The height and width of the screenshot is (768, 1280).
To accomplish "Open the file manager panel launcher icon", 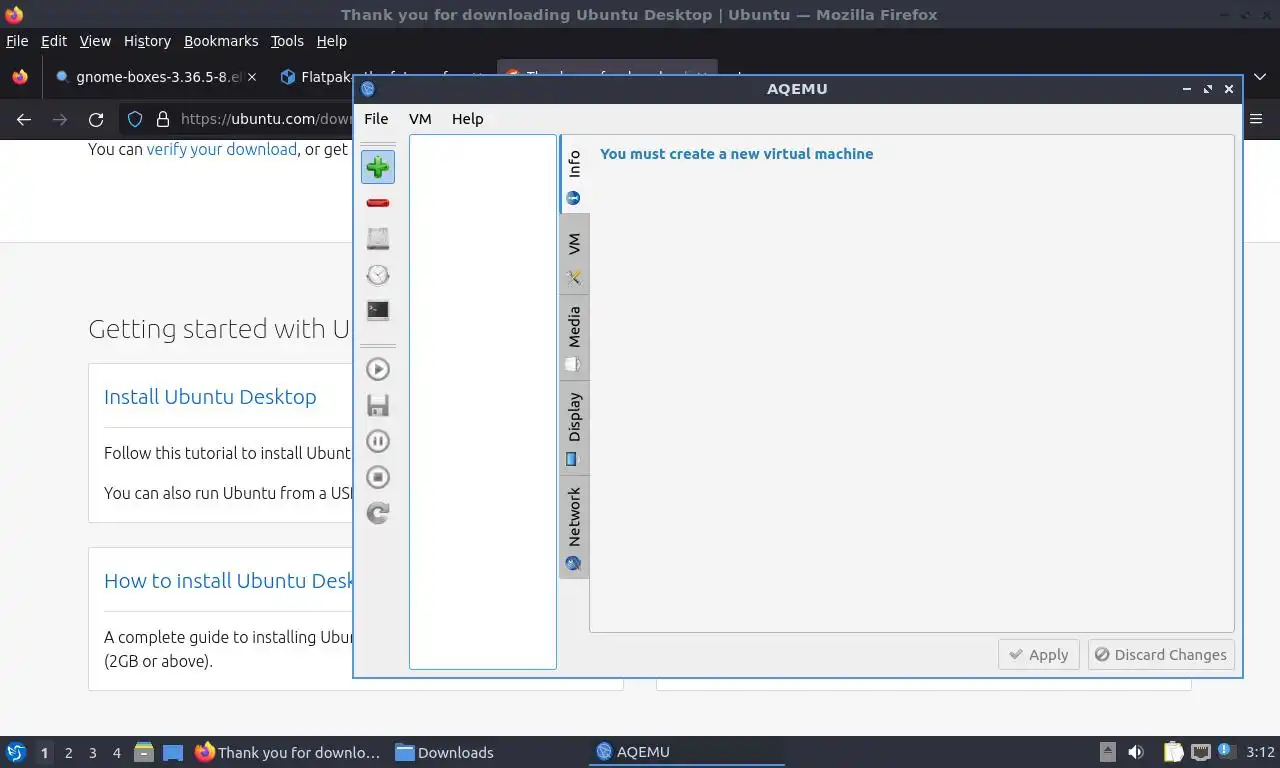I will pos(144,752).
